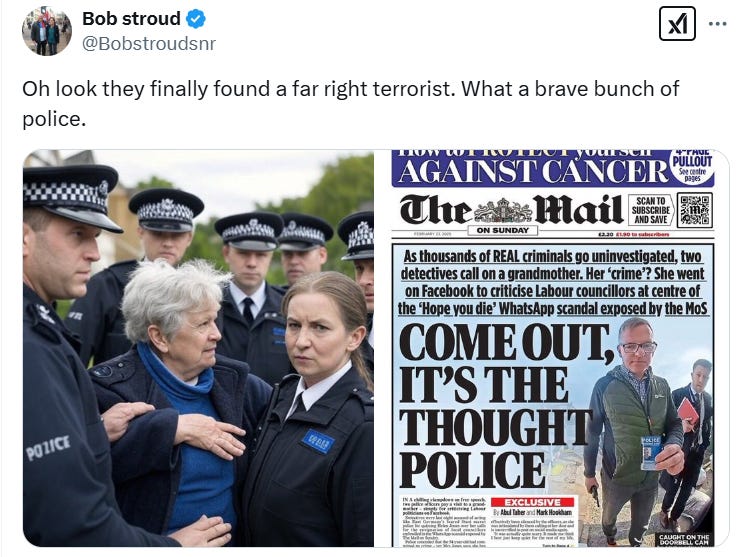Click the 4-page Pullout circle badge
Image resolution: width=737 pixels, height=557 pixels.
point(692,166)
